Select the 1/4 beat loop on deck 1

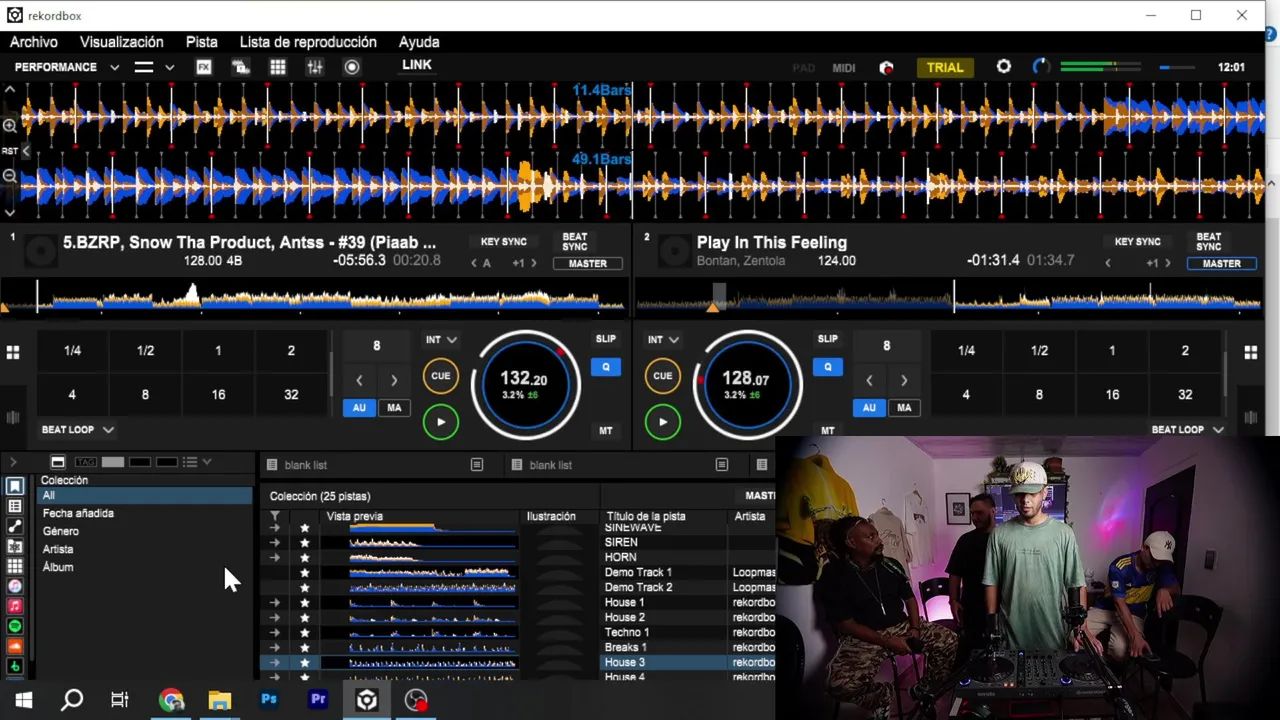pos(72,351)
